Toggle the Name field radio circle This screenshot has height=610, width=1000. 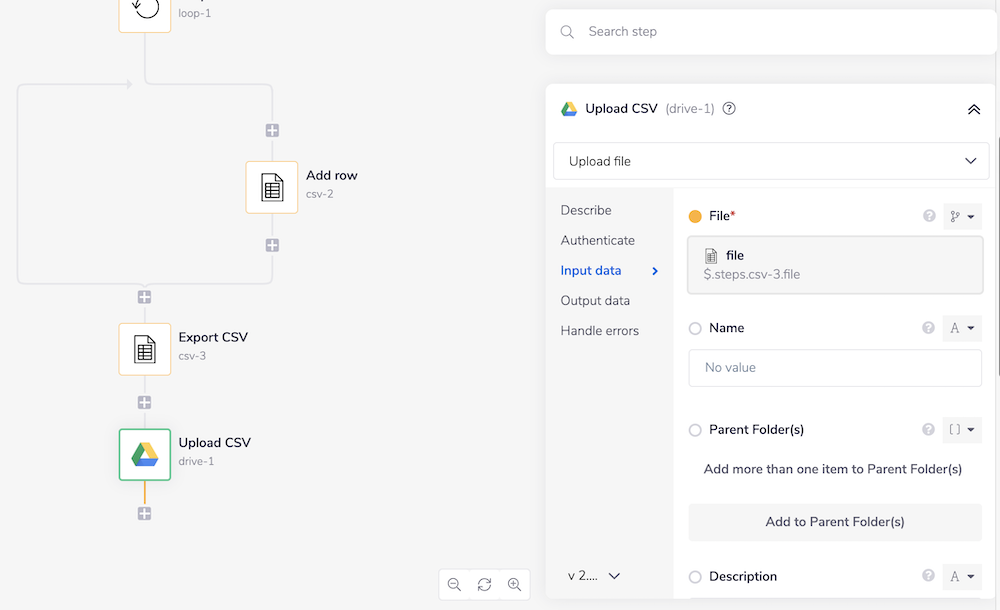pyautogui.click(x=695, y=328)
